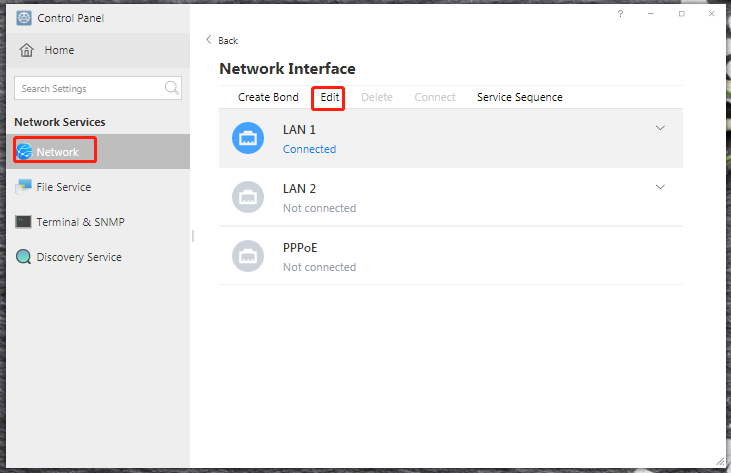
Task: Click the Back arrow icon
Action: coord(209,40)
